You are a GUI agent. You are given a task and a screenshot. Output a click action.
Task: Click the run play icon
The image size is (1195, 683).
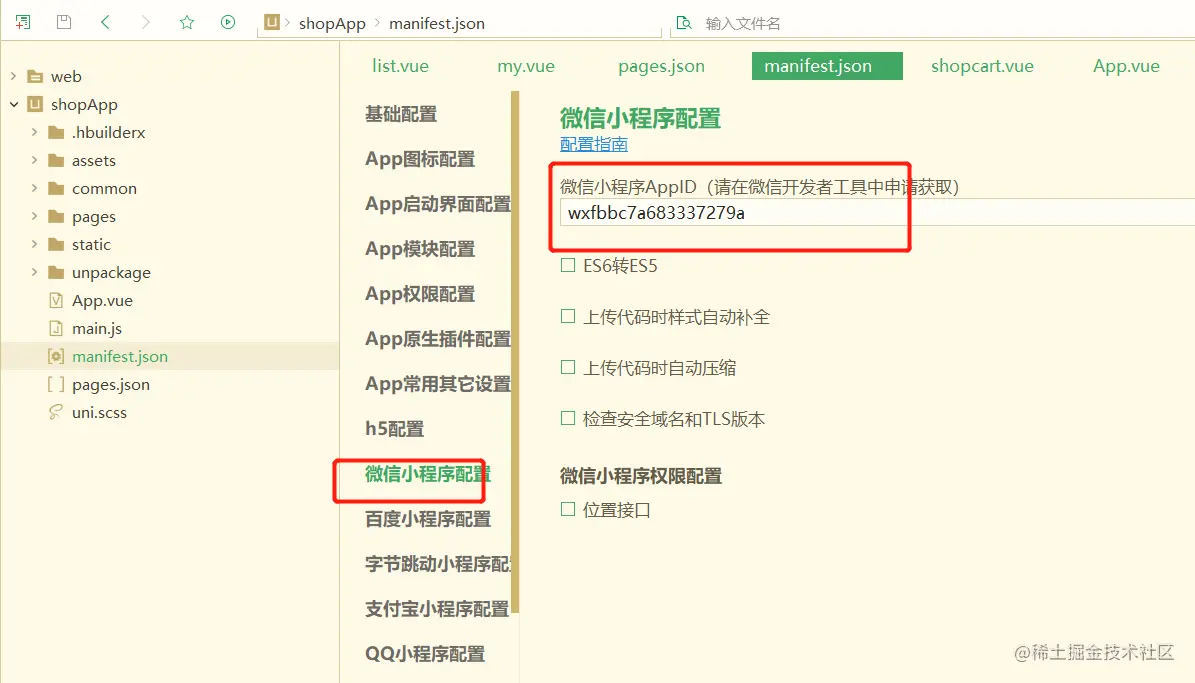click(x=228, y=22)
